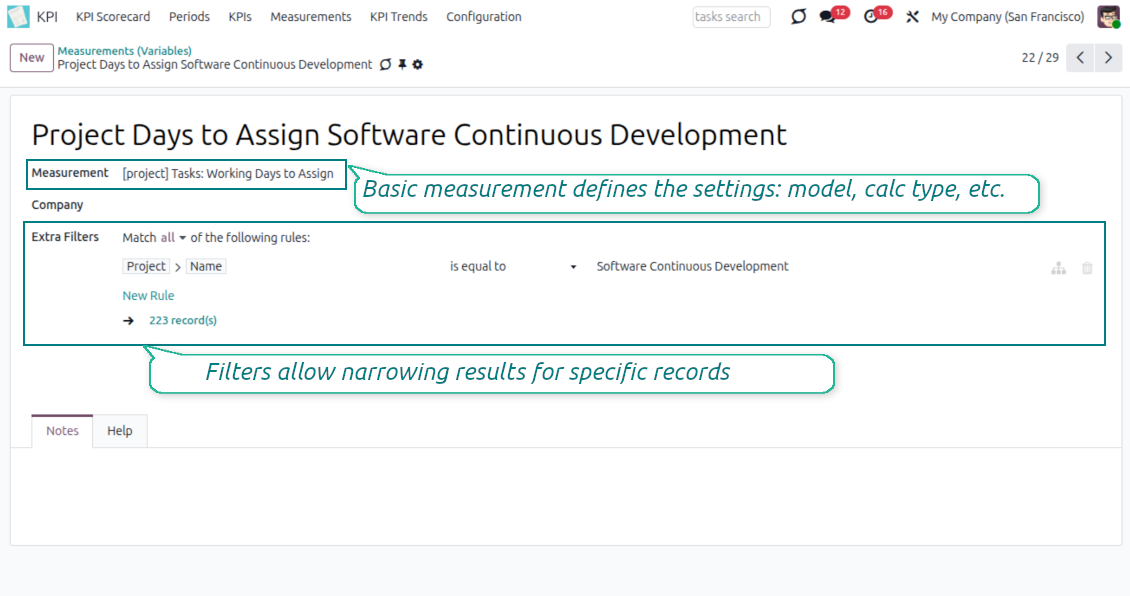The height and width of the screenshot is (596, 1130).
Task: Open the activities clock icon
Action: [x=870, y=17]
